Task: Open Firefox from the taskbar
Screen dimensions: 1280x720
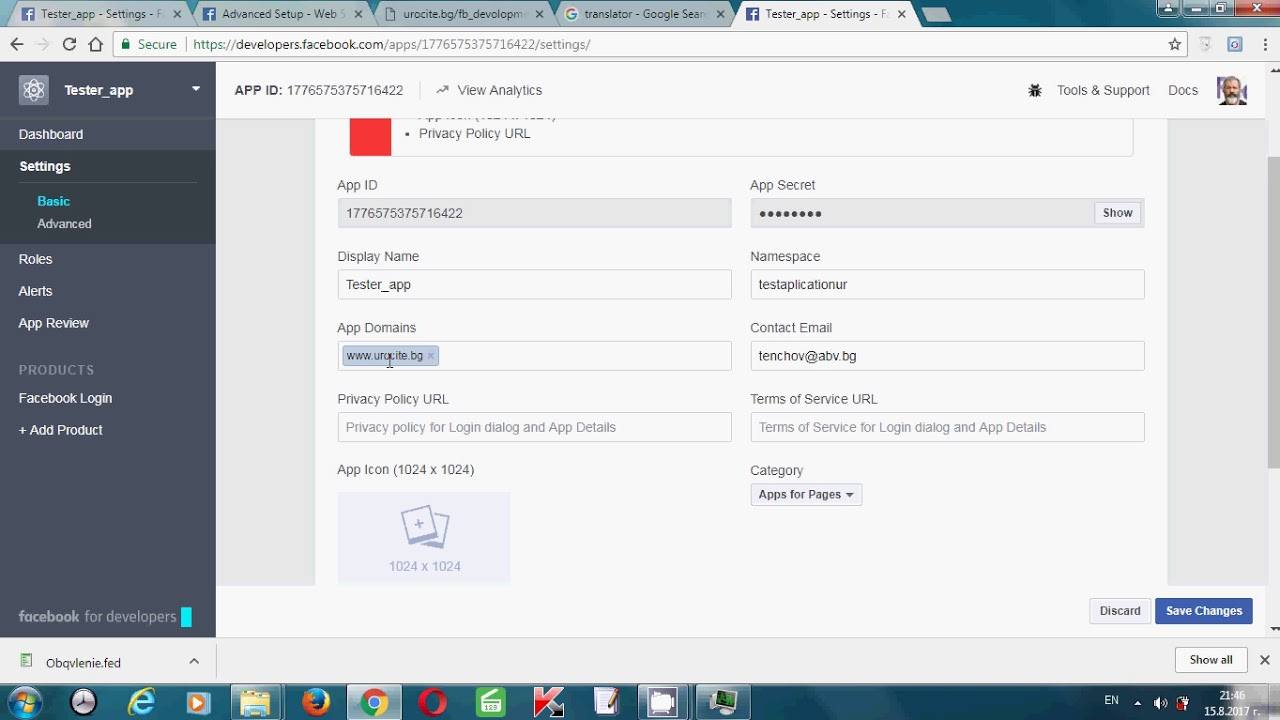Action: coord(316,702)
